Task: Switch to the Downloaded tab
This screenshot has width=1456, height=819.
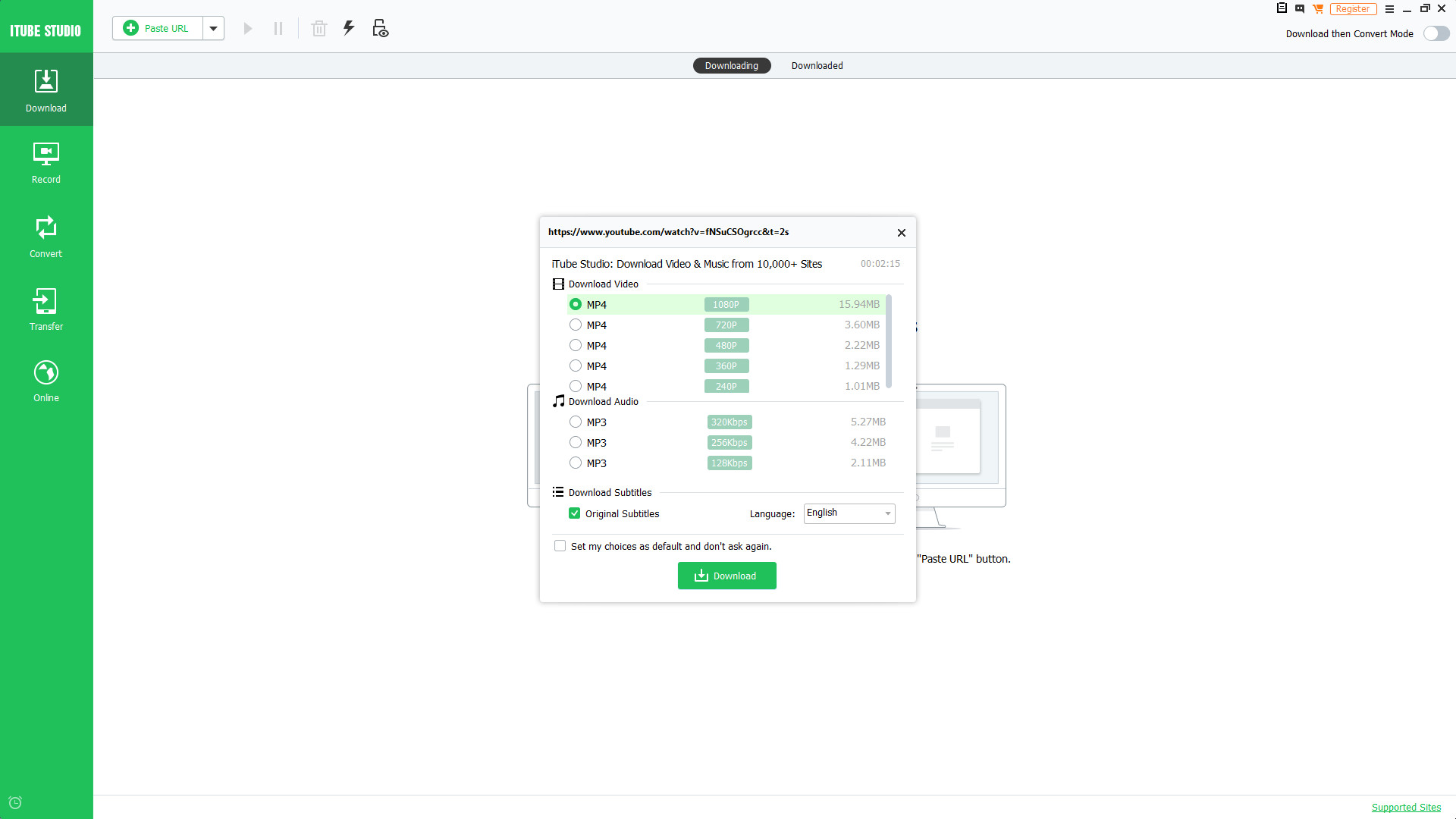Action: click(817, 65)
